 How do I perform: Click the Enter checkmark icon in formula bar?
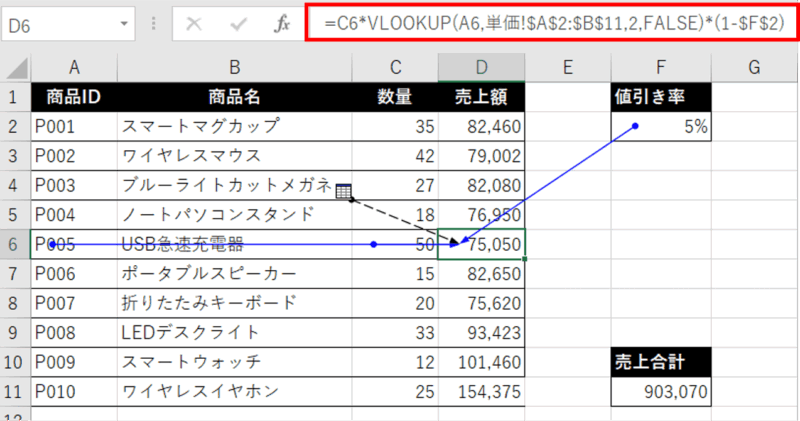pos(239,24)
